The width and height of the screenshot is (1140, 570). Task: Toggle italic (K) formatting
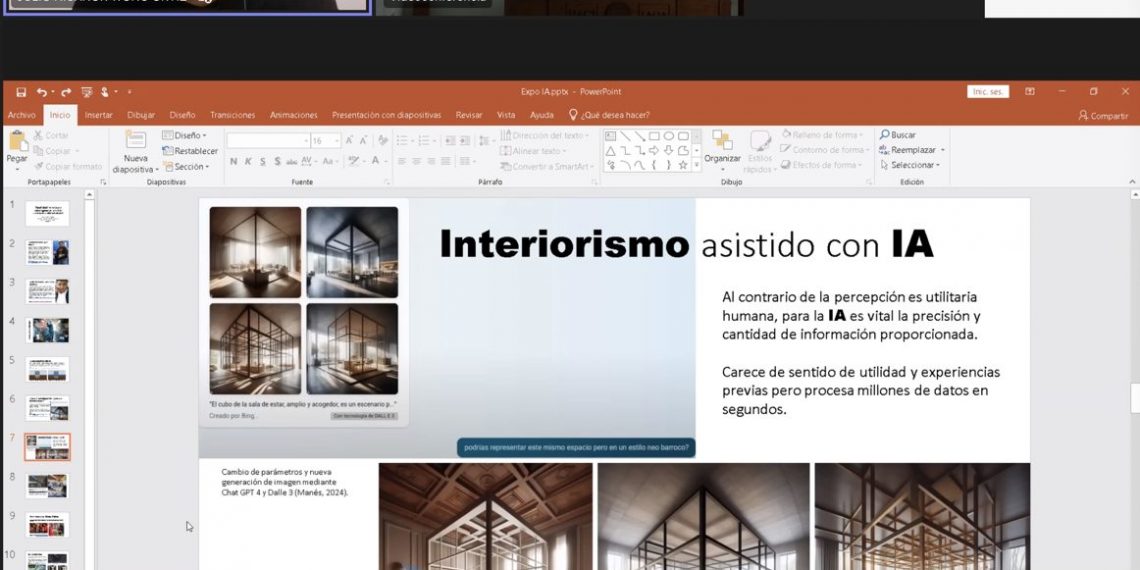point(248,161)
